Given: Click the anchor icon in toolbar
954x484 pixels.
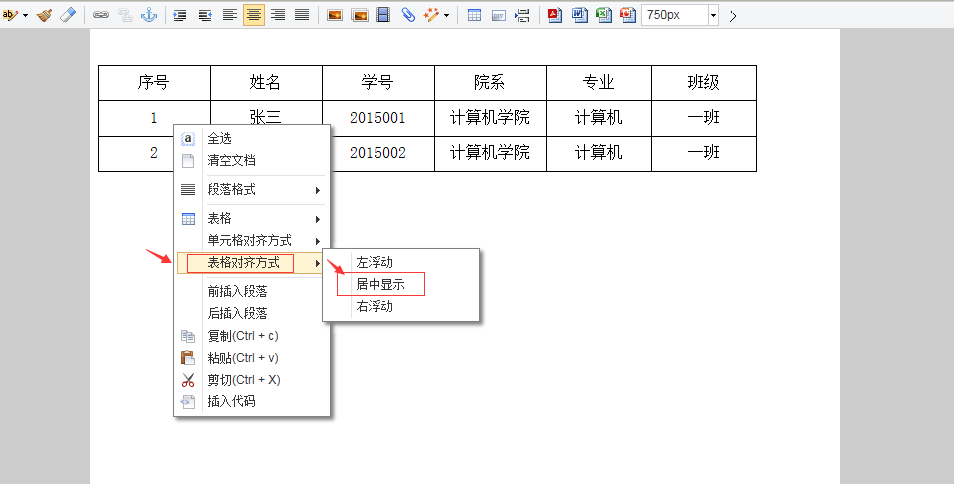Looking at the screenshot, I should point(149,15).
